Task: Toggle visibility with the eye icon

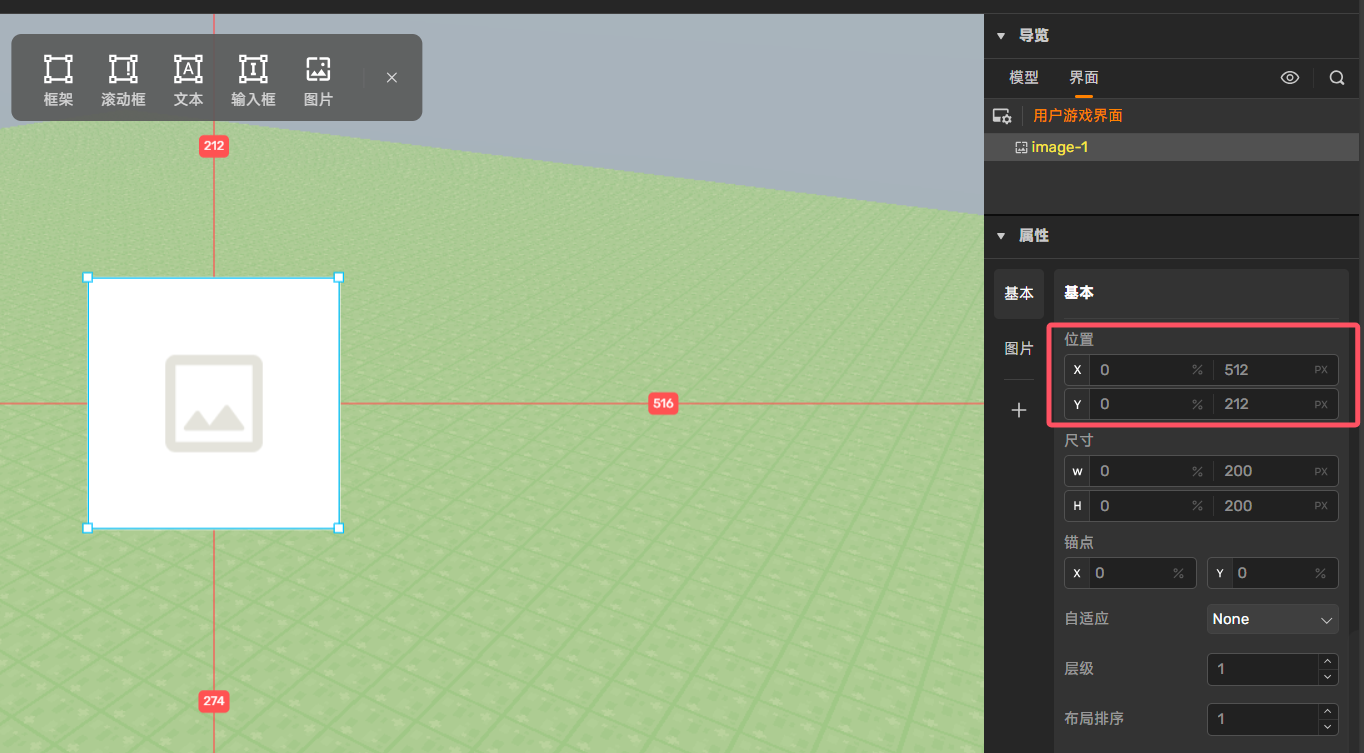Action: [1290, 78]
